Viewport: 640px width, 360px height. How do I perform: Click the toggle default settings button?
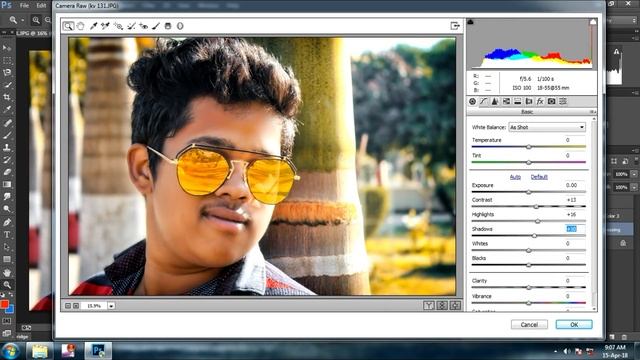455,305
